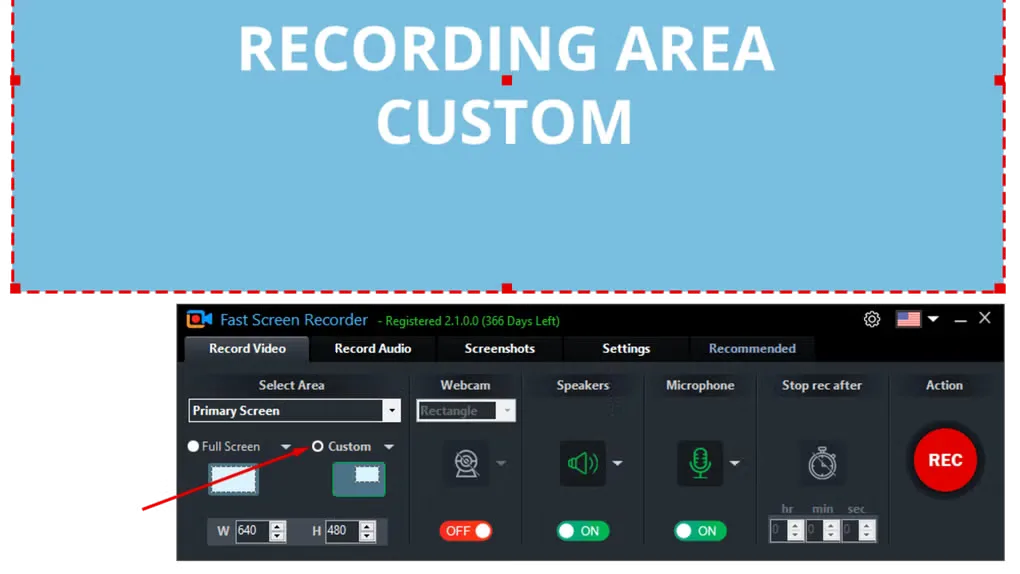Switch to the Record Audio tab
The height and width of the screenshot is (574, 1020).
[373, 349]
